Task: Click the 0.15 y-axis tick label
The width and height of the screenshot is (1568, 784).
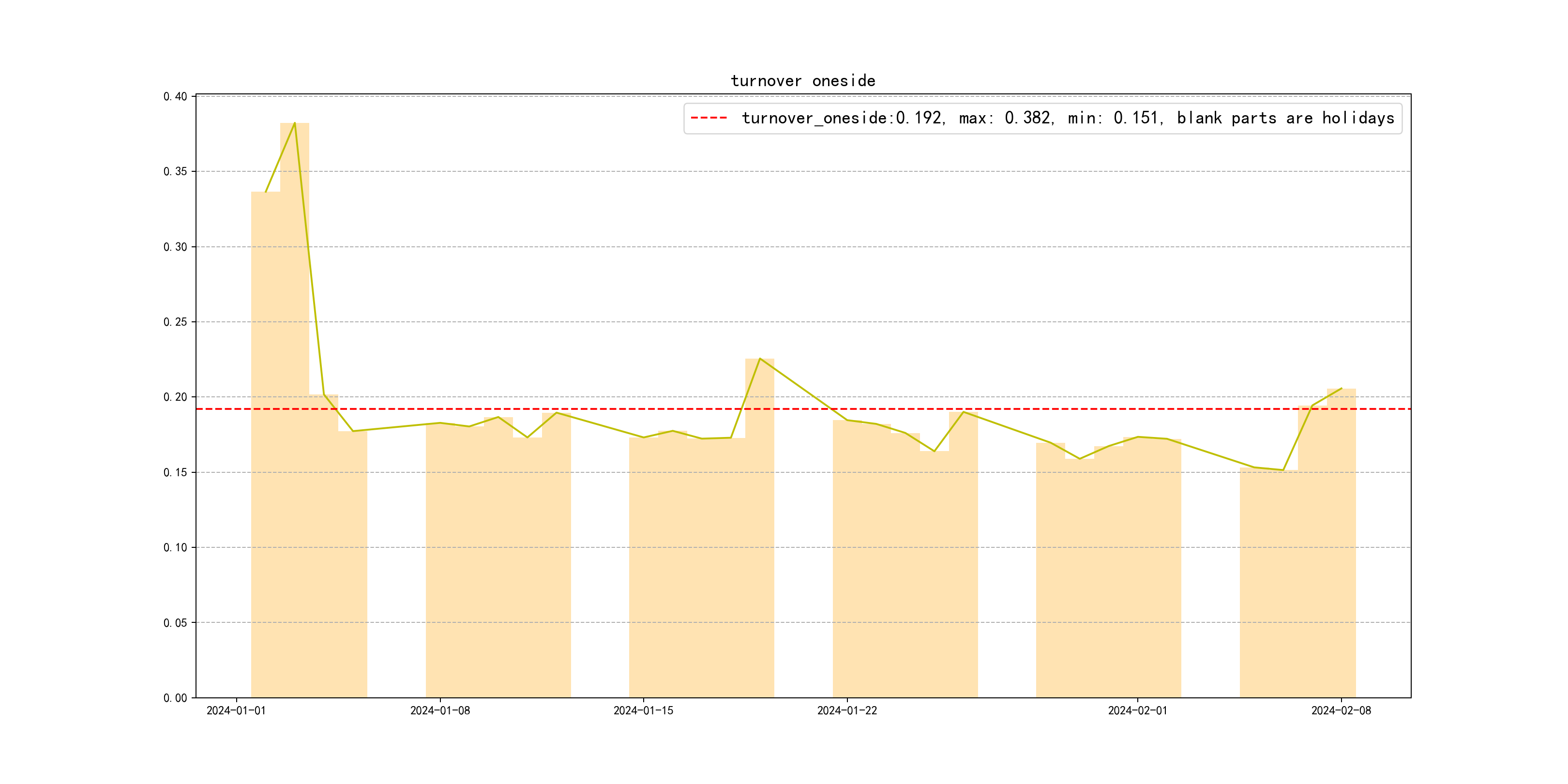Action: pos(175,472)
